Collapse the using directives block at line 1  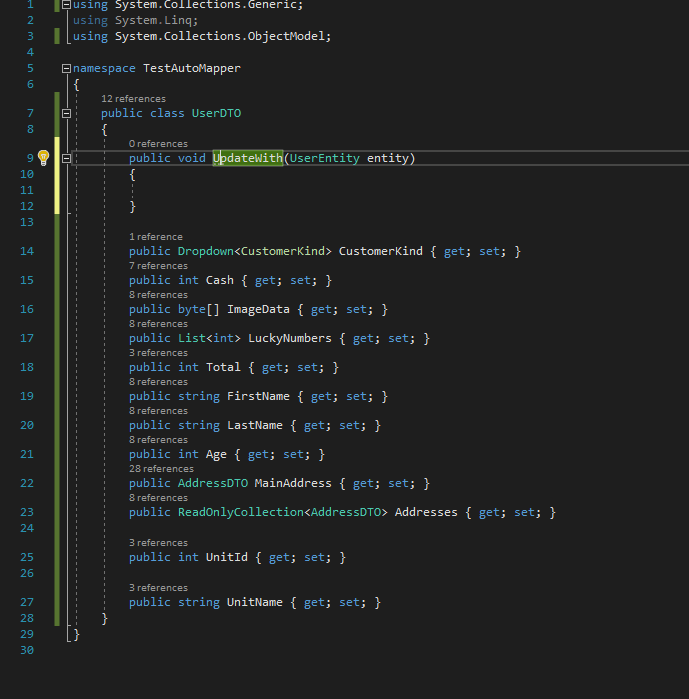[66, 5]
